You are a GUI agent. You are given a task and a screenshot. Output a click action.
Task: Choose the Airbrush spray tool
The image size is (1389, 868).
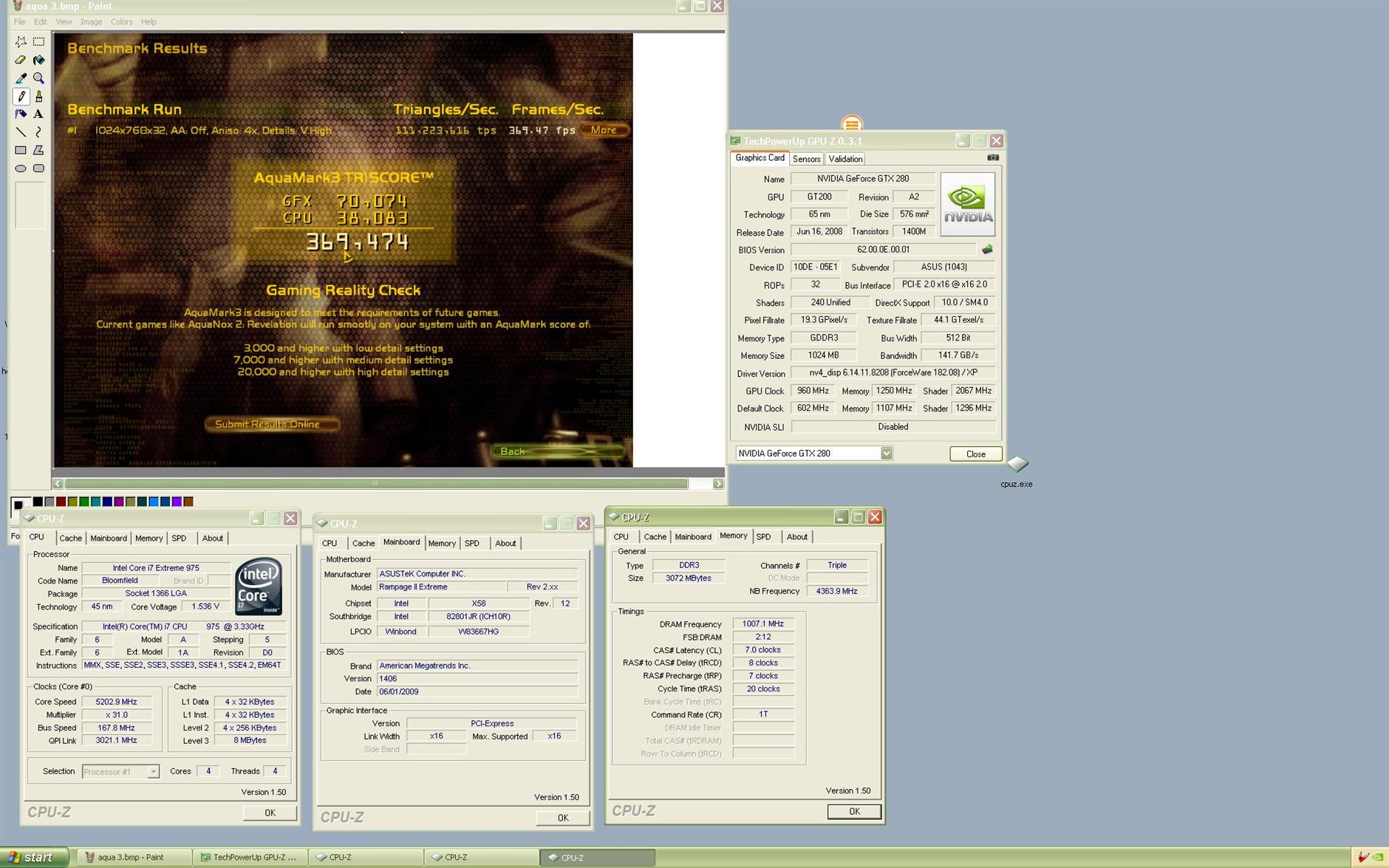coord(21,114)
